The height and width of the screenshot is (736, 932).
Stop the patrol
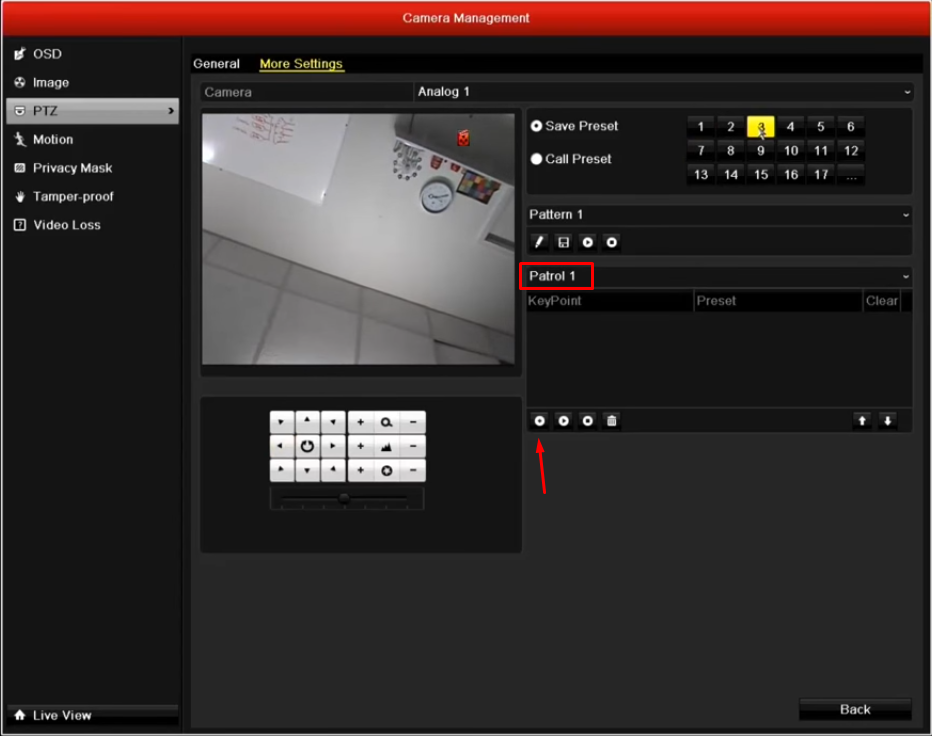tap(587, 421)
